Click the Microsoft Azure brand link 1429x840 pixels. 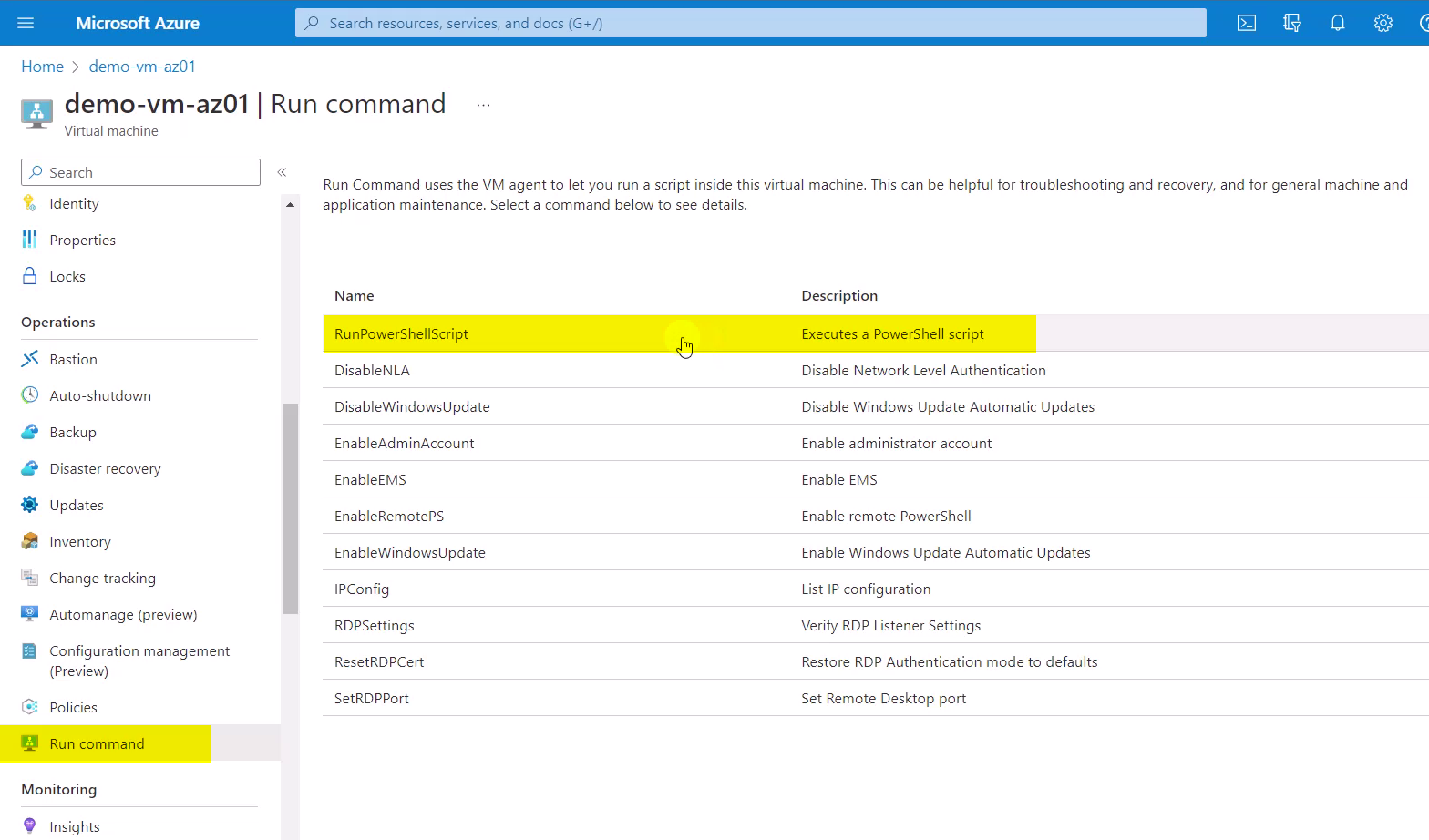[138, 23]
